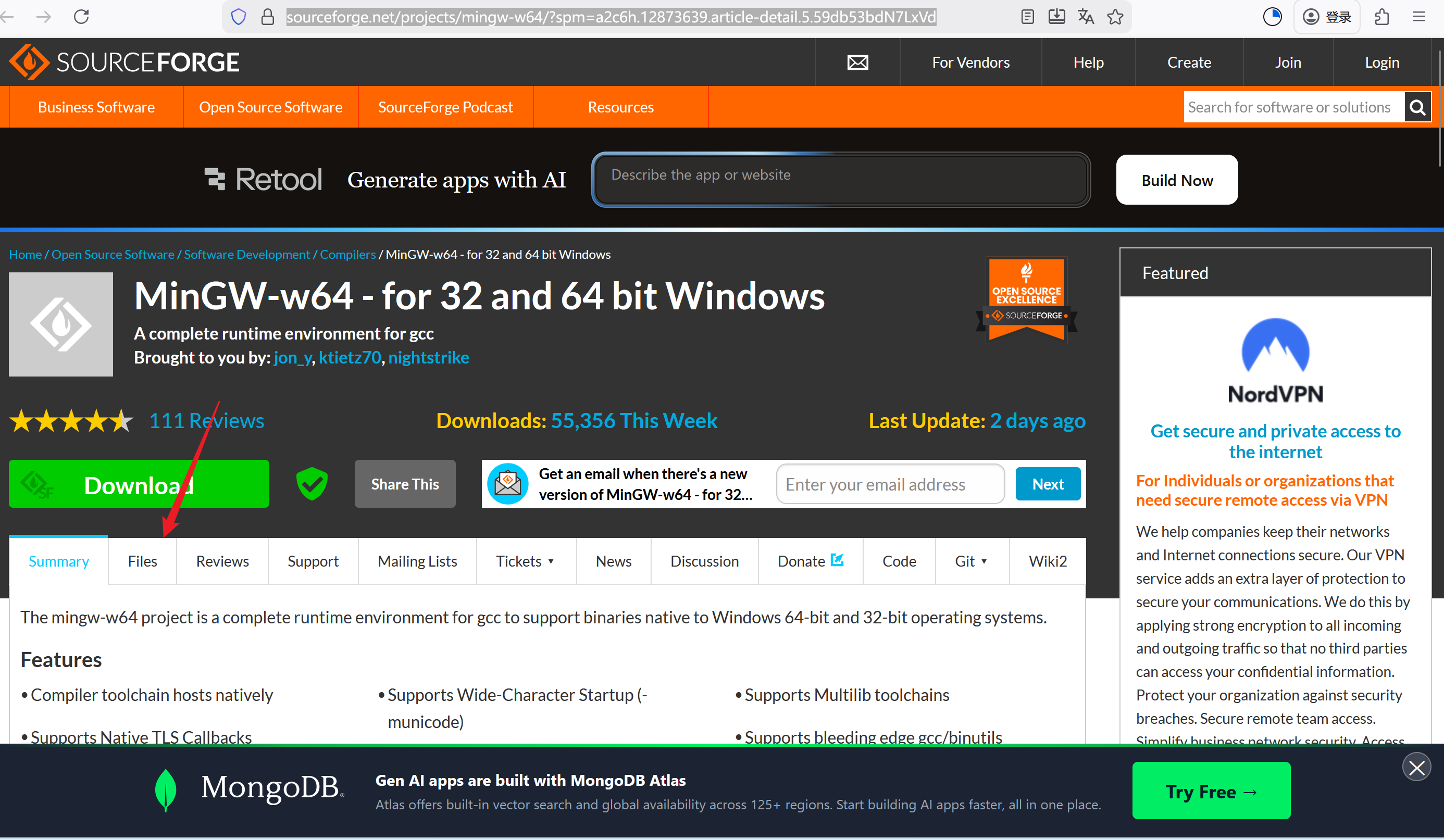1444x840 pixels.
Task: Open the browser hamburger menu
Action: point(1419,17)
